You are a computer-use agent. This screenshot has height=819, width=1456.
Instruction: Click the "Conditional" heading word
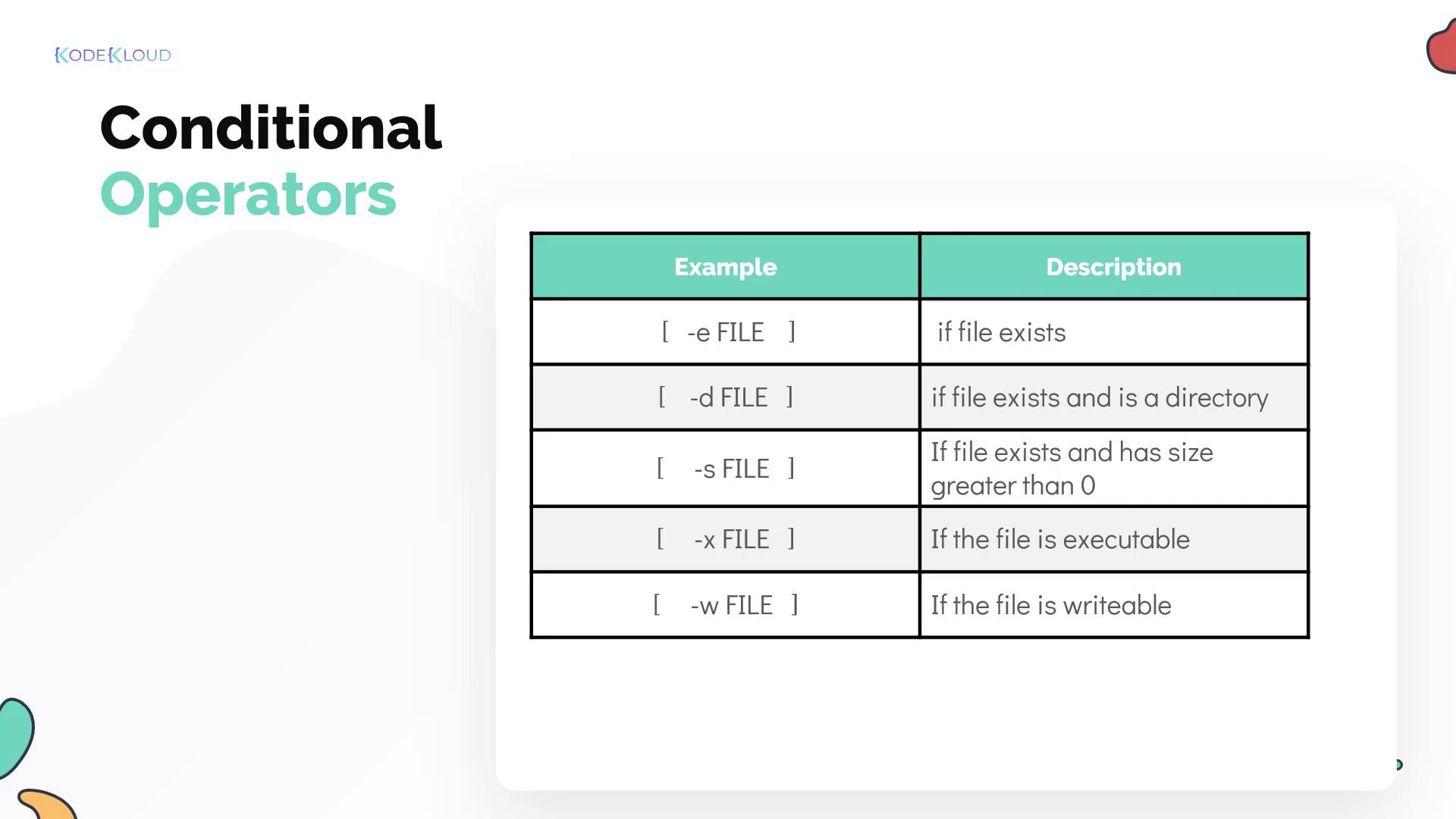270,127
